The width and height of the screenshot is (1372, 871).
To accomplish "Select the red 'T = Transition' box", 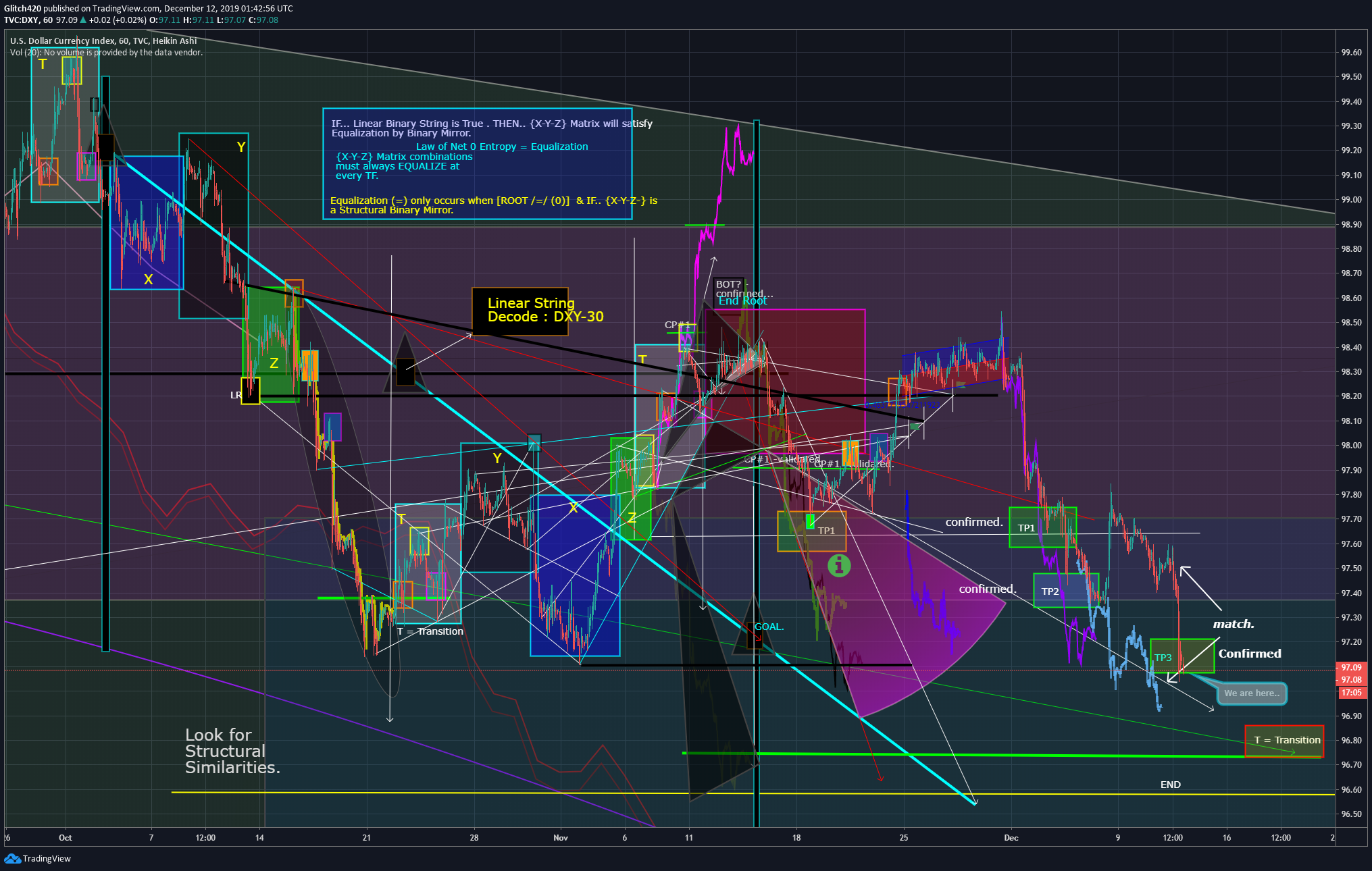I will (x=1284, y=741).
